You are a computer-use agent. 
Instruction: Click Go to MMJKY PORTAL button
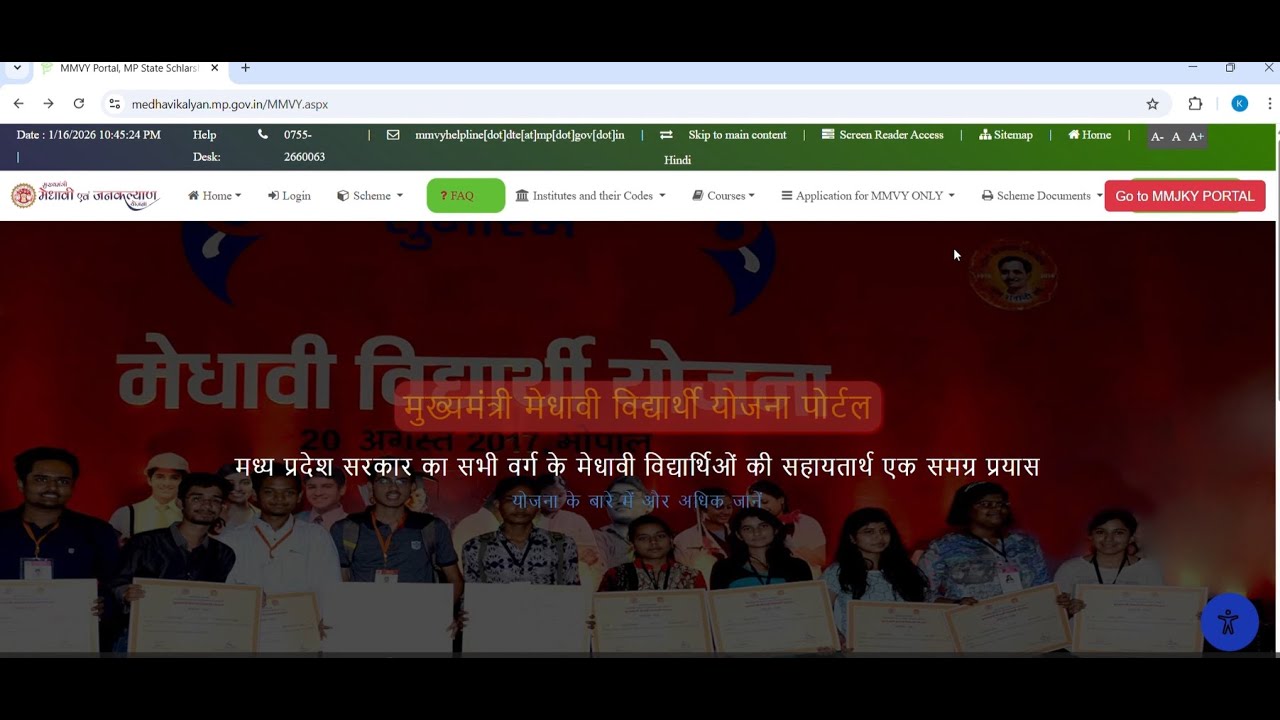tap(1185, 196)
